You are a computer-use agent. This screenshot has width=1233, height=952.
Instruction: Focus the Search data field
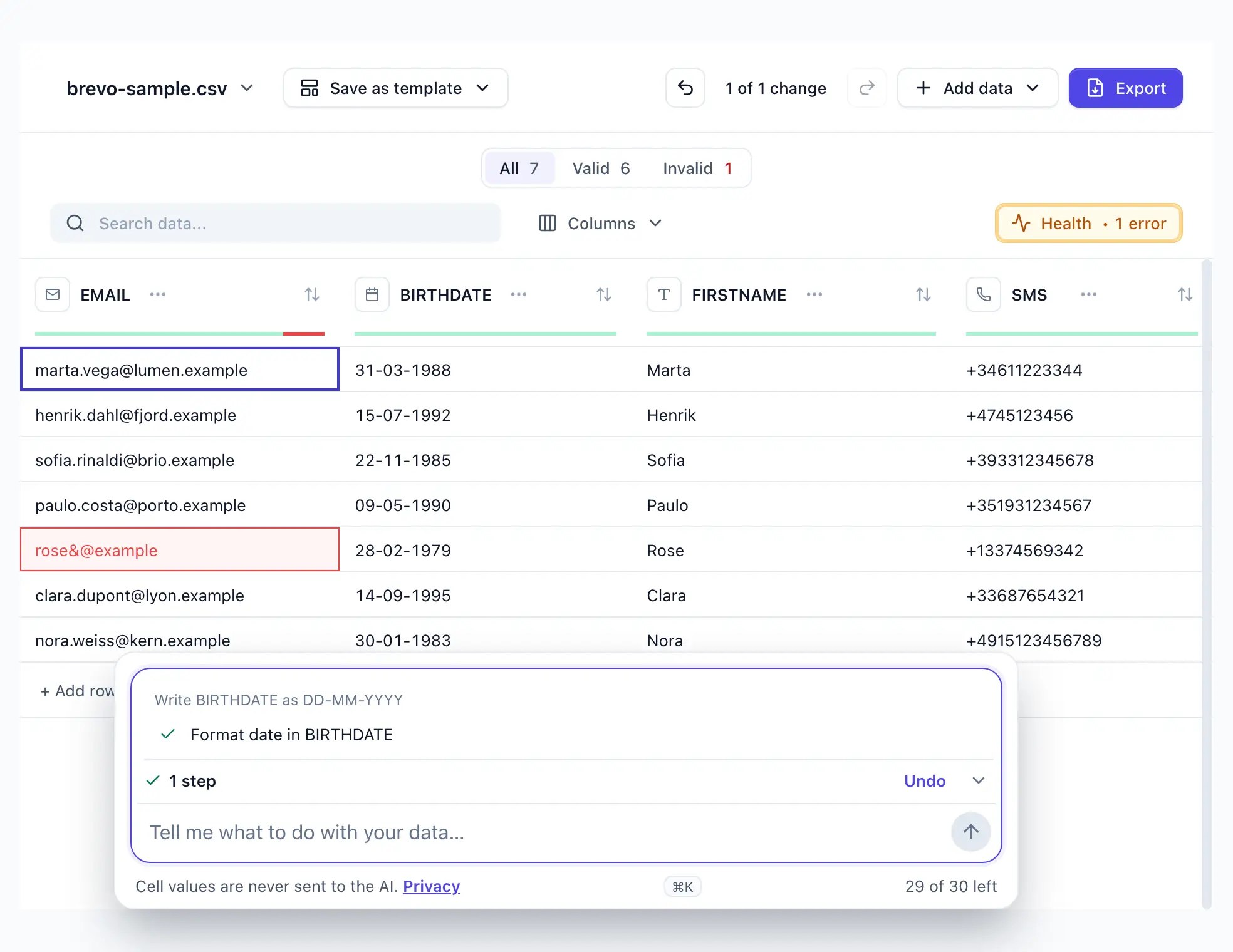[276, 223]
